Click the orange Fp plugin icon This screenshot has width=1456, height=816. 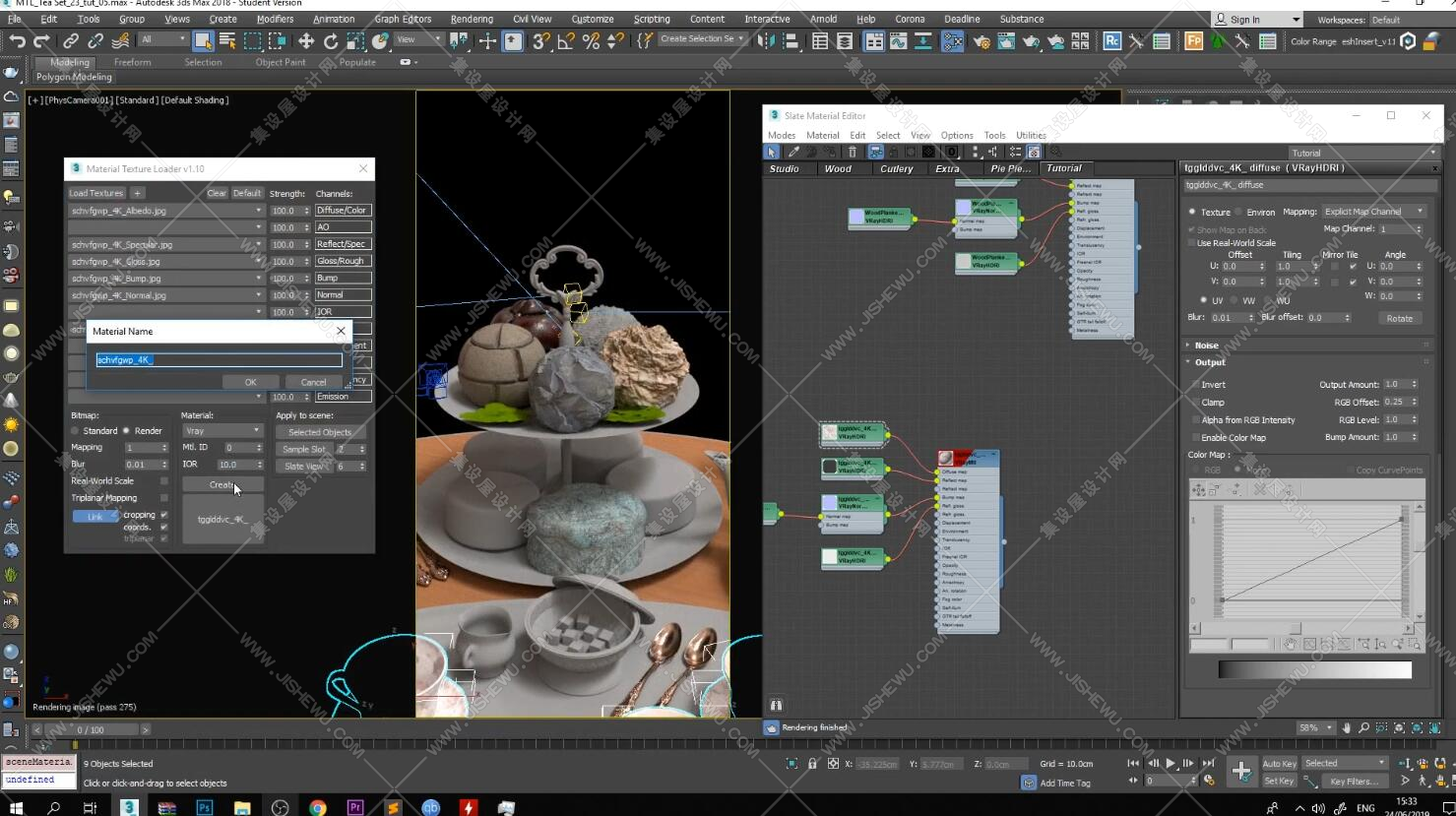[x=1193, y=40]
